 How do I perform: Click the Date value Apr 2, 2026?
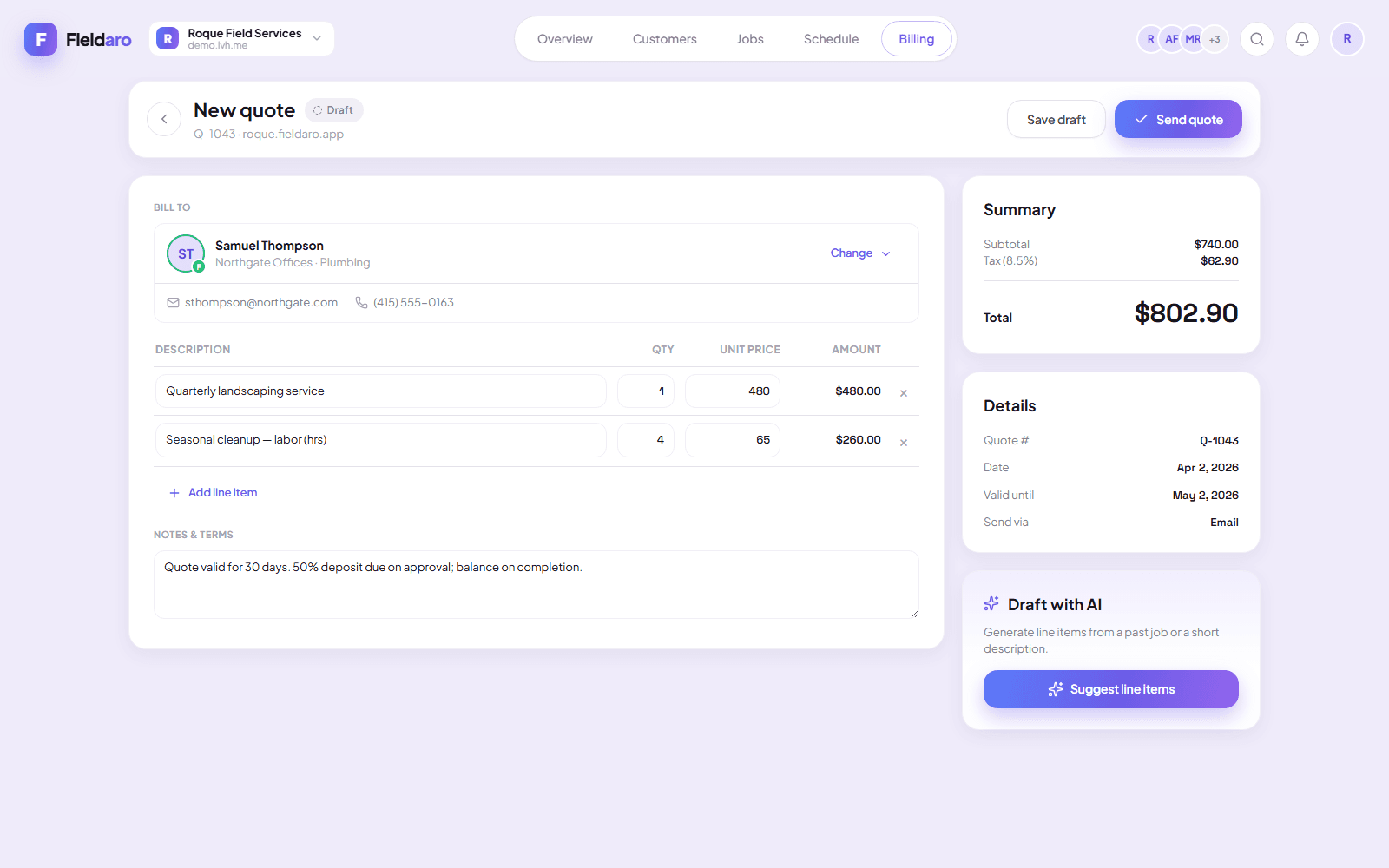tap(1208, 468)
